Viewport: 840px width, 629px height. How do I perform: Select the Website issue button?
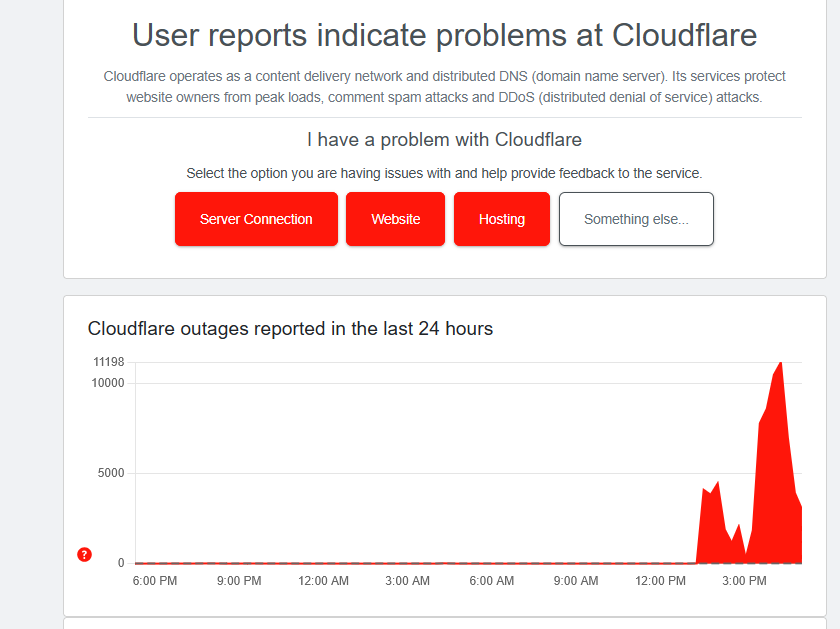pyautogui.click(x=396, y=219)
